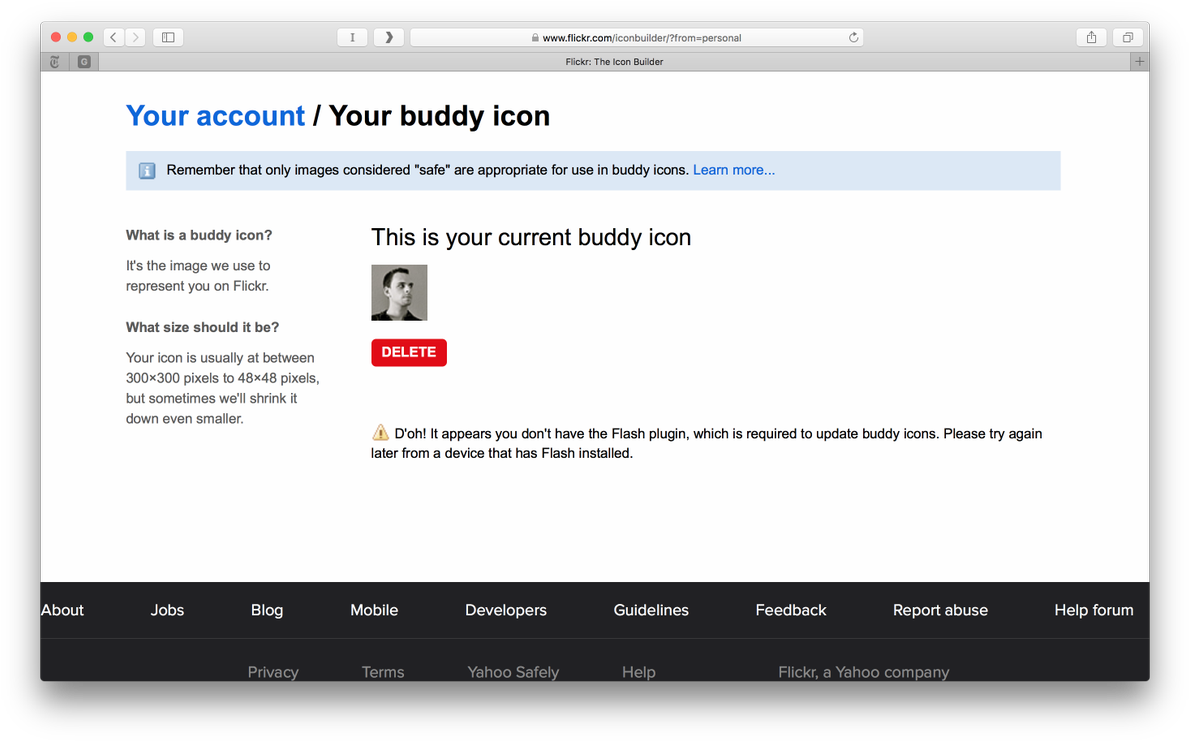Click 'Flickr, a Yahoo company' footer text
Screen dimensions: 1189x741
864,672
